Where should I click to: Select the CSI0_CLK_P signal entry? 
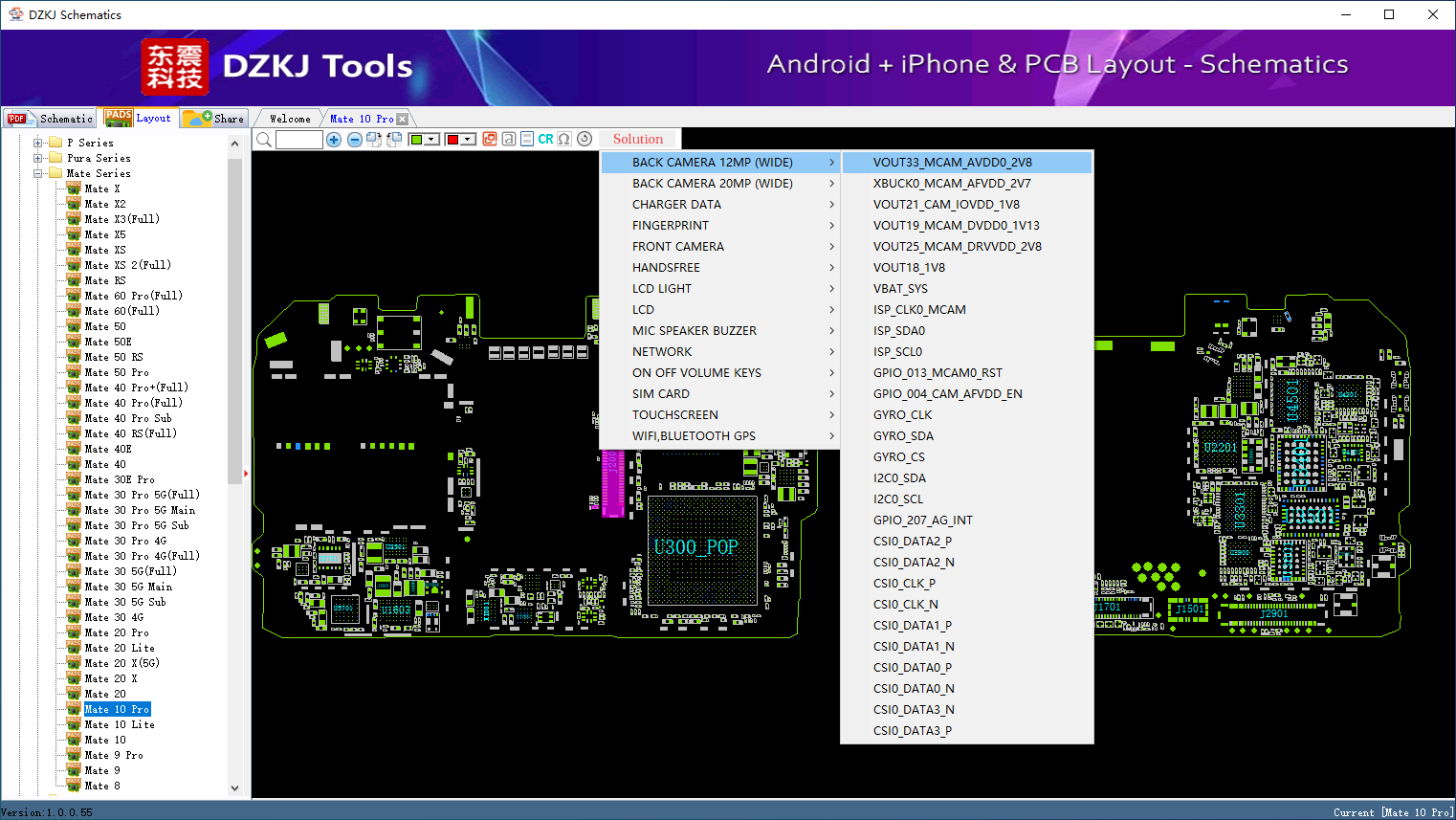click(967, 584)
